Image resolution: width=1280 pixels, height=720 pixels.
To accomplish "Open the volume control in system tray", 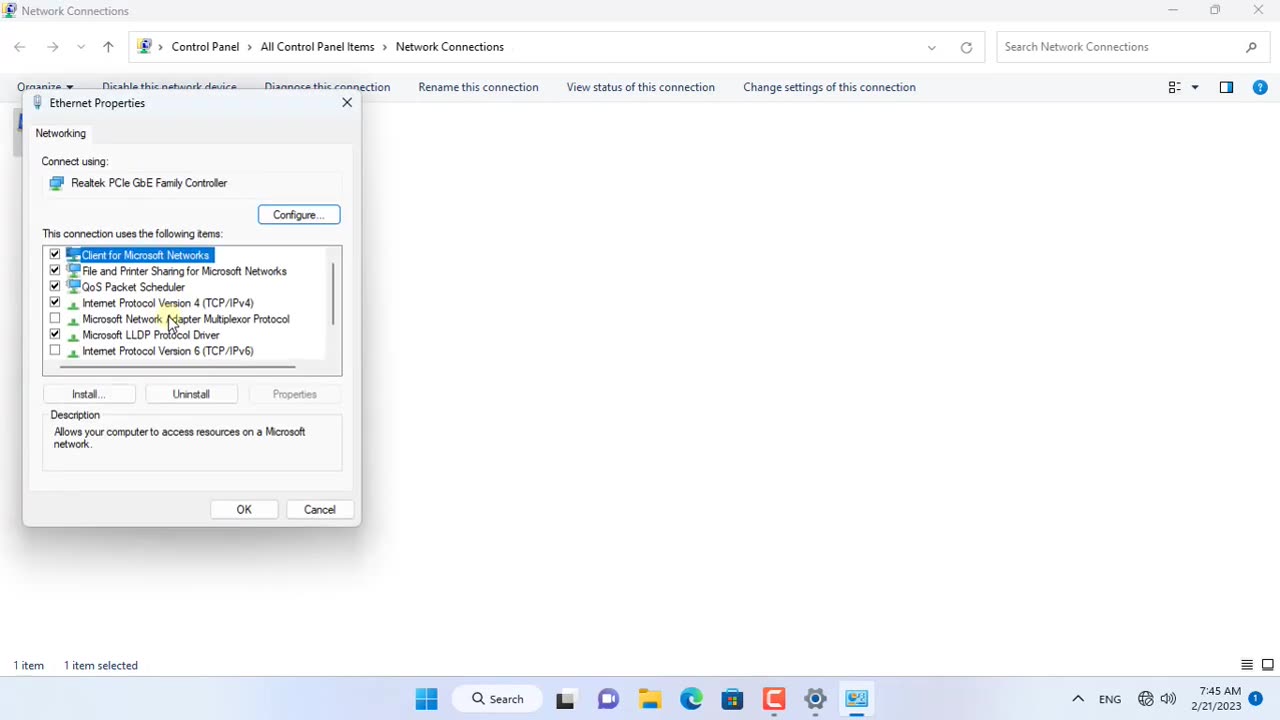I will (1168, 699).
